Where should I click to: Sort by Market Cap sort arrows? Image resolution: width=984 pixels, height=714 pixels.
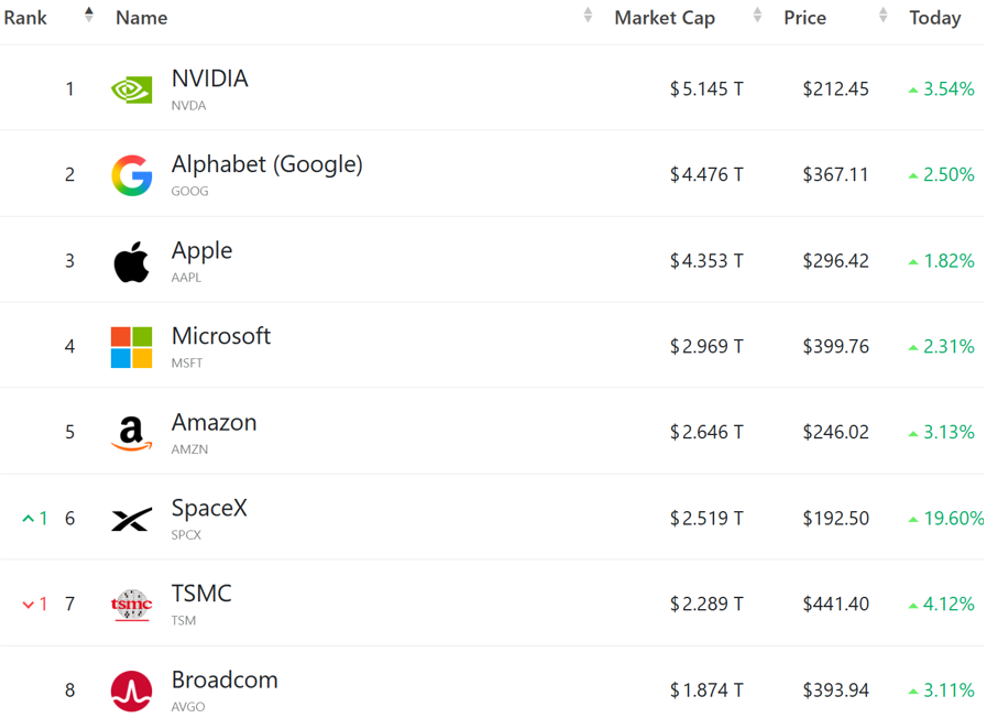coord(757,15)
